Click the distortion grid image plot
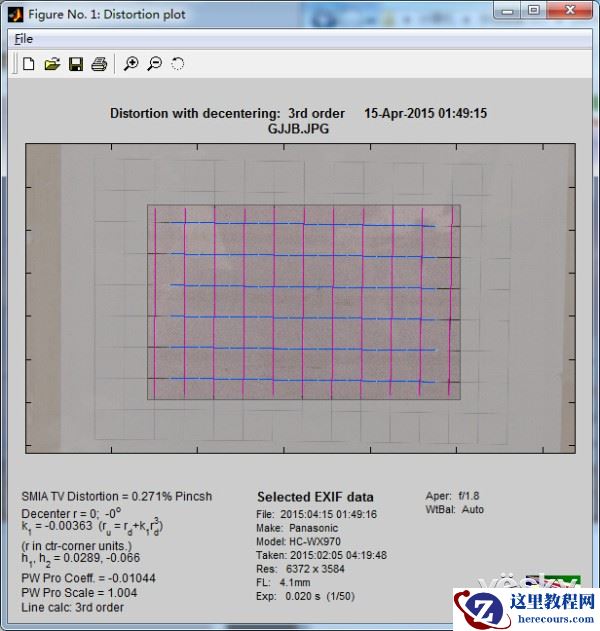This screenshot has width=600, height=631. 300,298
